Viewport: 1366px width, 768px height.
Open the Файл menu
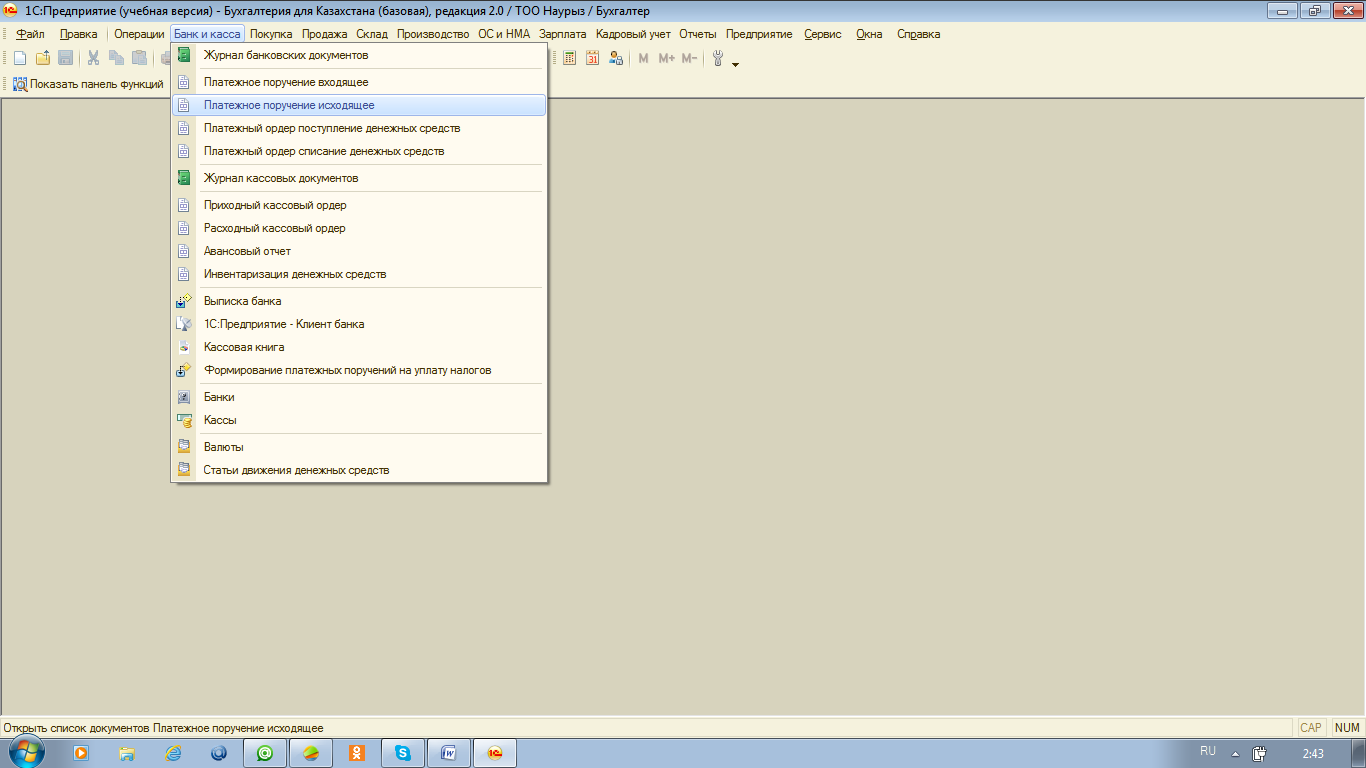point(30,34)
